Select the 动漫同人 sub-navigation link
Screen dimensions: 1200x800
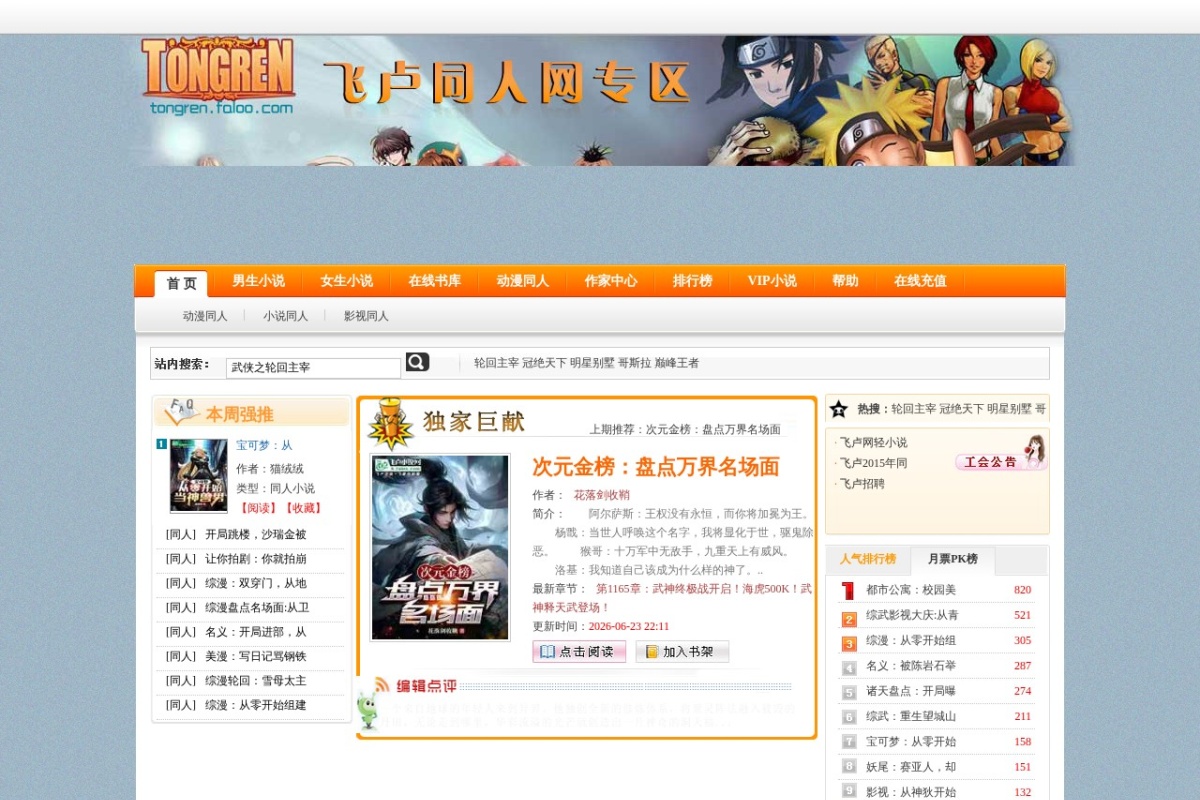click(205, 316)
